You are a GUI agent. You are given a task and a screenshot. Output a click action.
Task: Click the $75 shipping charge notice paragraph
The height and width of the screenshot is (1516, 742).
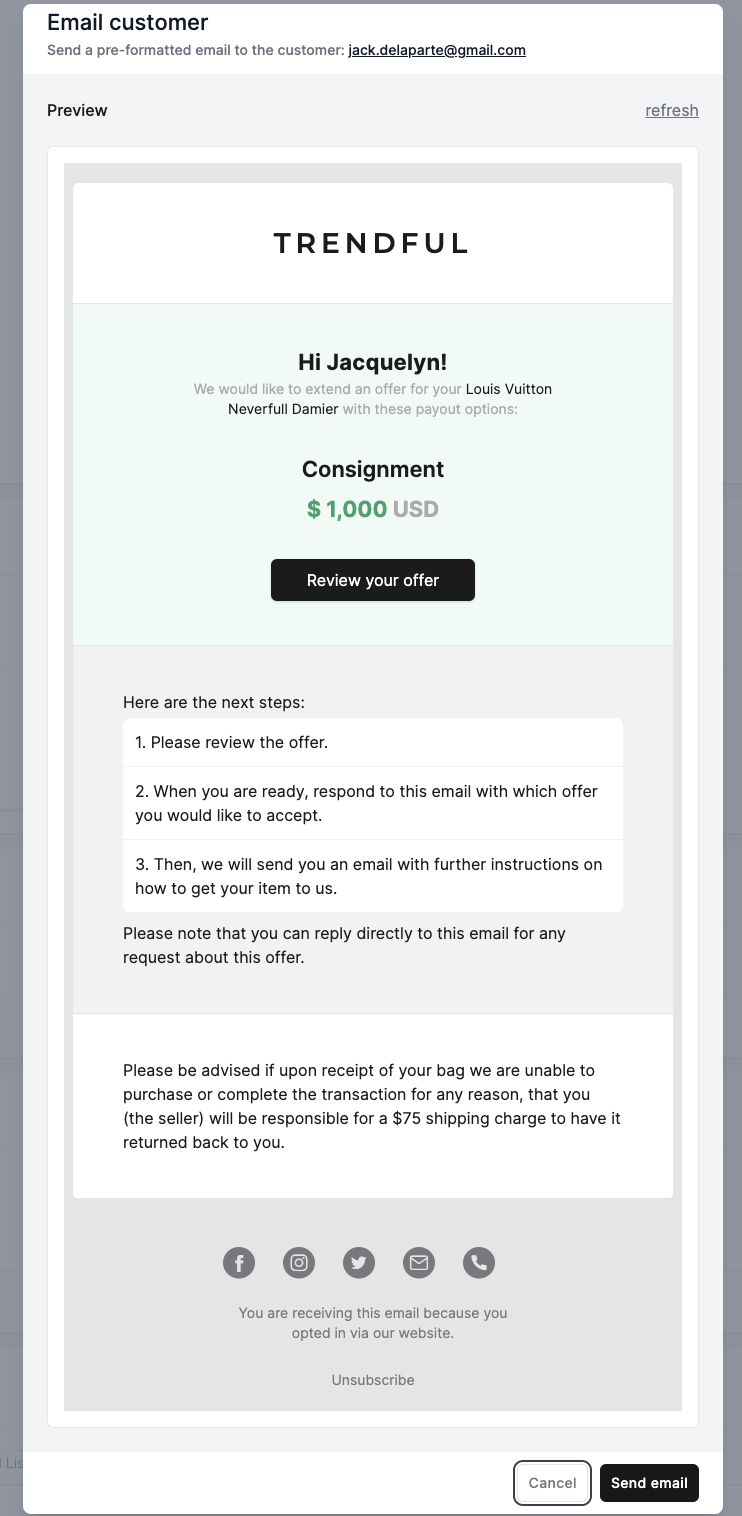click(372, 1106)
